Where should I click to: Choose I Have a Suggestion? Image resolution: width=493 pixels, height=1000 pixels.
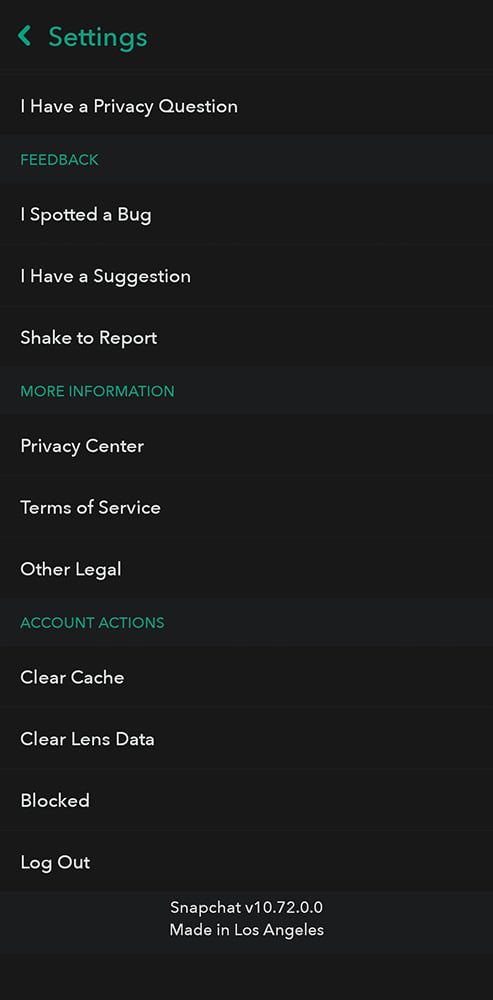tap(246, 276)
